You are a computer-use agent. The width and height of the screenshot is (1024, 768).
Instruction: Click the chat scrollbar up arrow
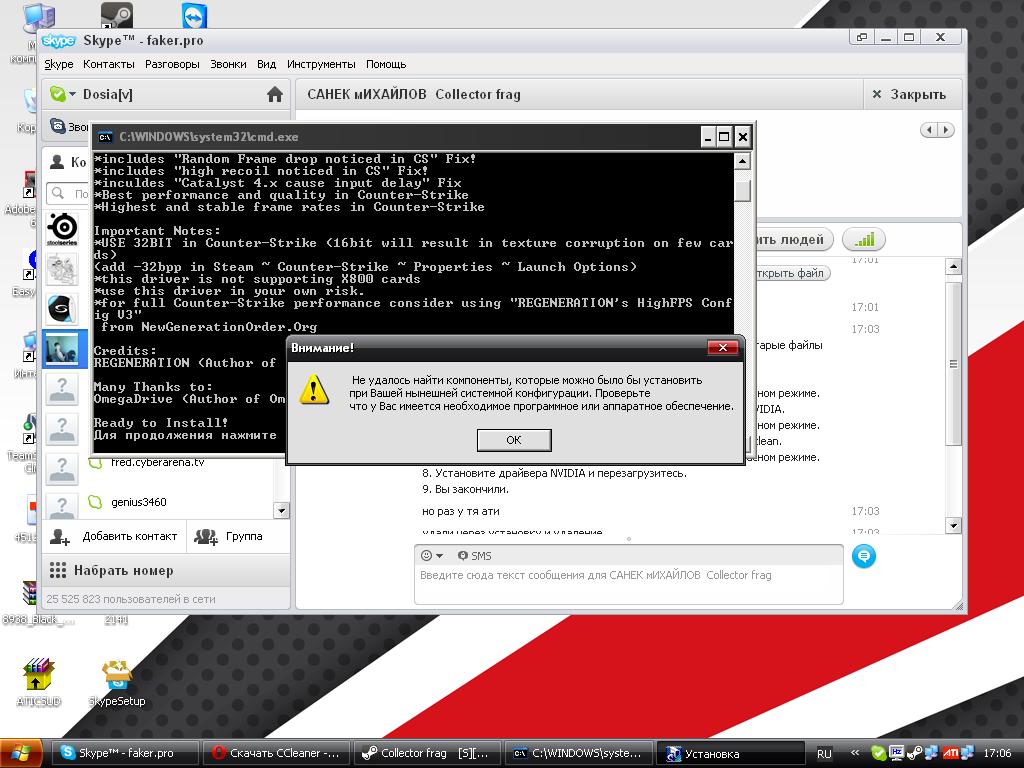pyautogui.click(x=953, y=266)
